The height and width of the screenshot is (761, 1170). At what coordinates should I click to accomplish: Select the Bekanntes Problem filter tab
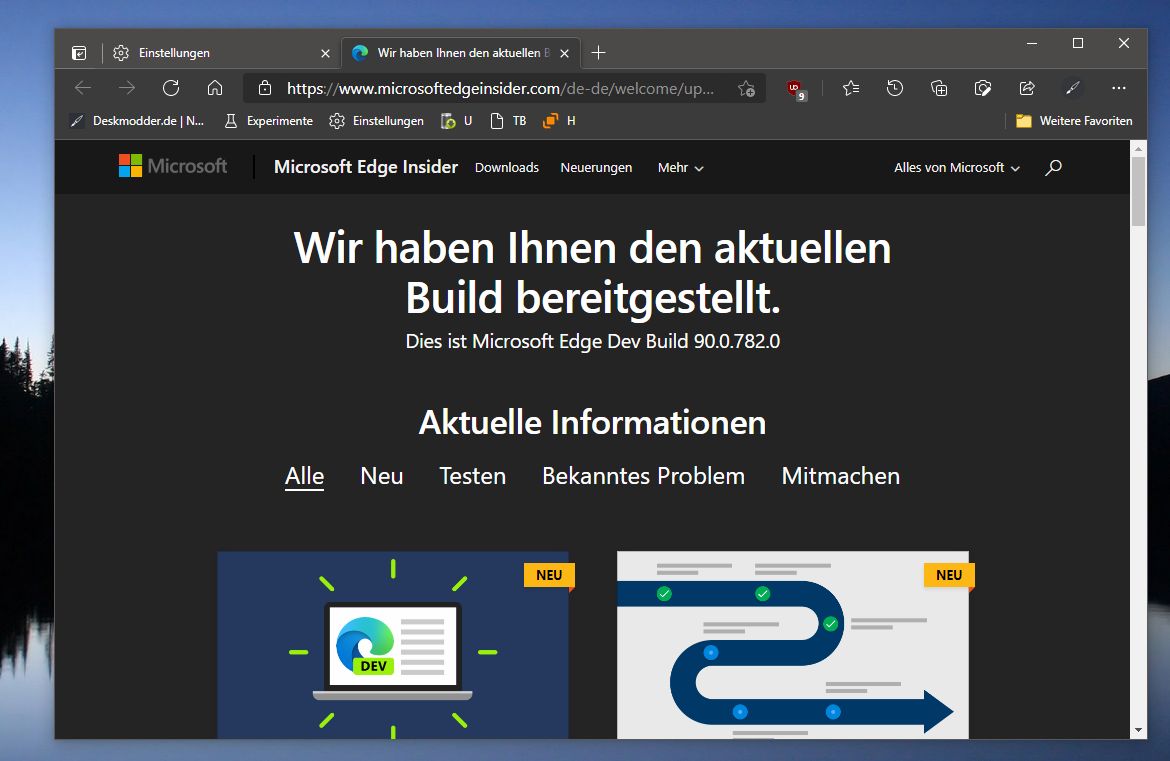[x=643, y=476]
